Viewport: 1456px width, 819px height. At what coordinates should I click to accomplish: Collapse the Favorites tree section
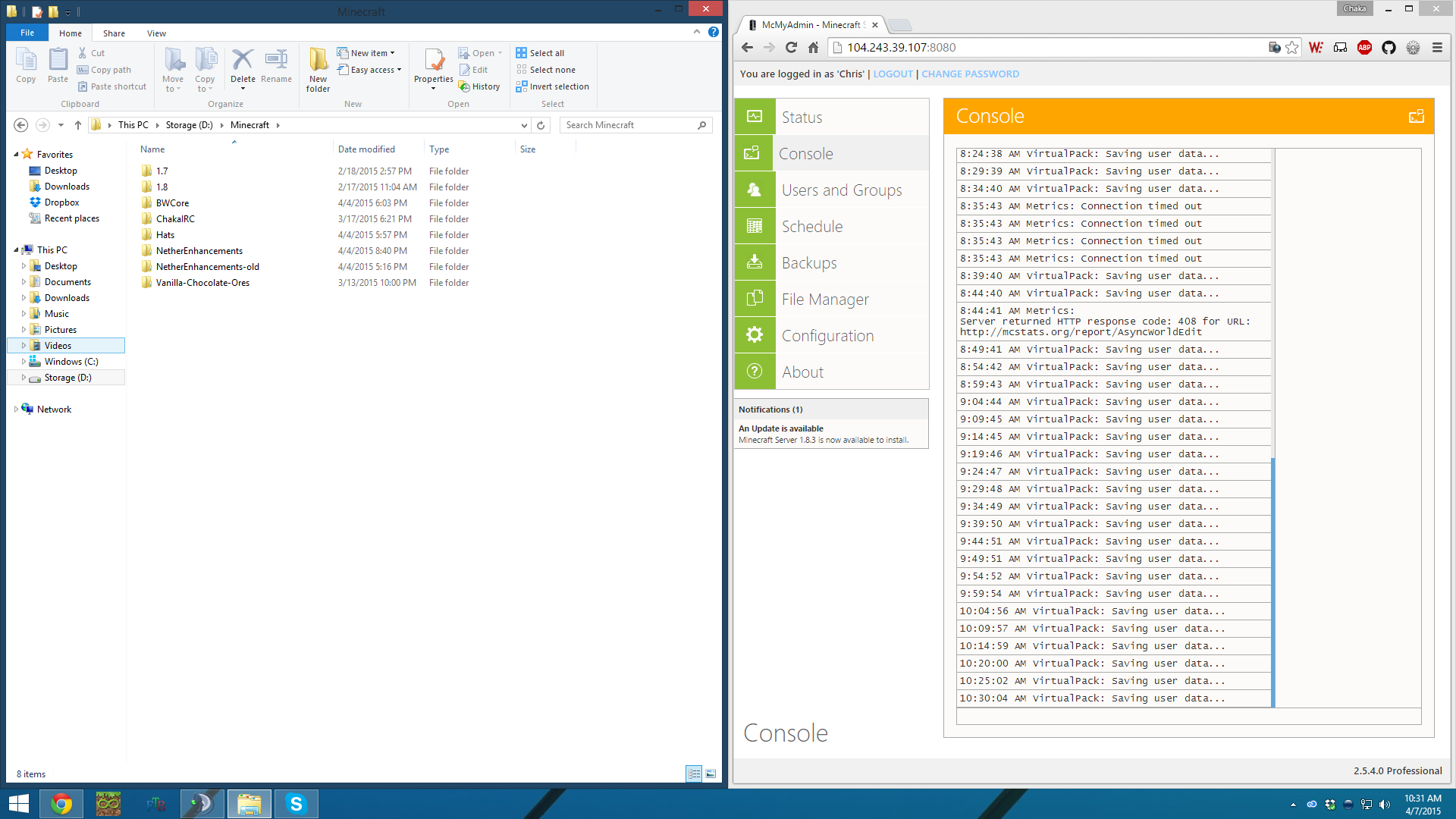pyautogui.click(x=16, y=154)
